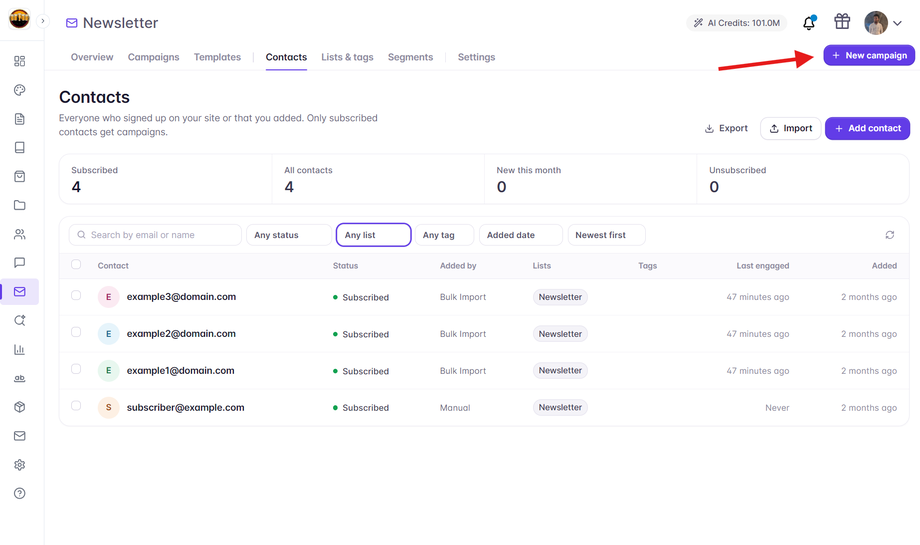Click the New campaign button
This screenshot has width=920, height=545.
pyautogui.click(x=869, y=55)
